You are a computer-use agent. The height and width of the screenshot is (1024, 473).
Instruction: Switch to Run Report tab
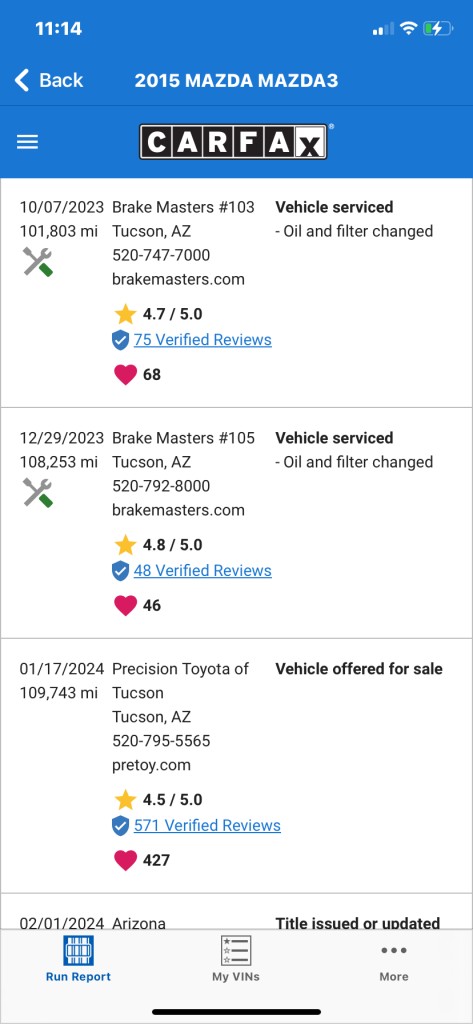pos(78,959)
